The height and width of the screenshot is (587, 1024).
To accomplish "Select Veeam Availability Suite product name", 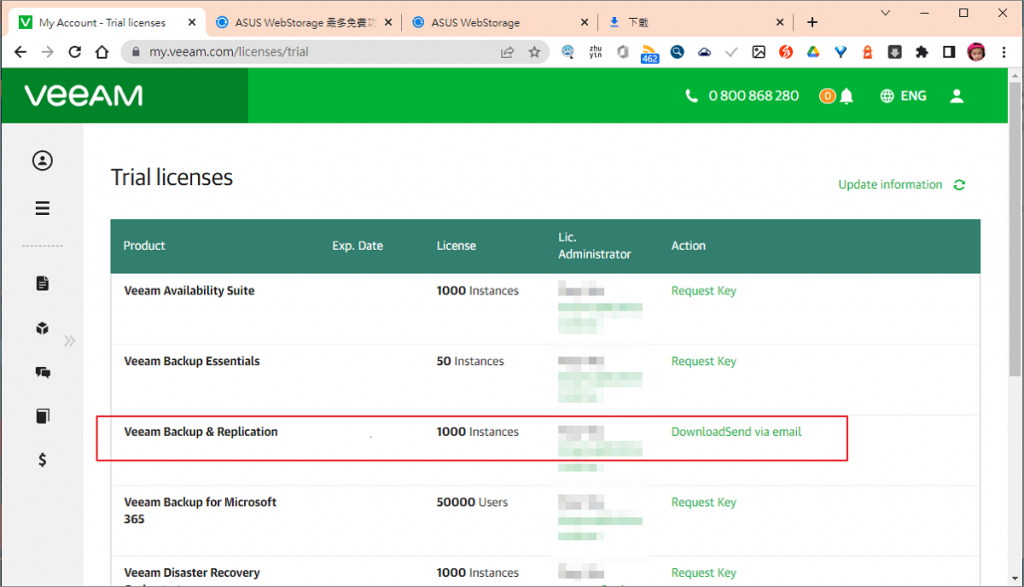I will pyautogui.click(x=189, y=291).
